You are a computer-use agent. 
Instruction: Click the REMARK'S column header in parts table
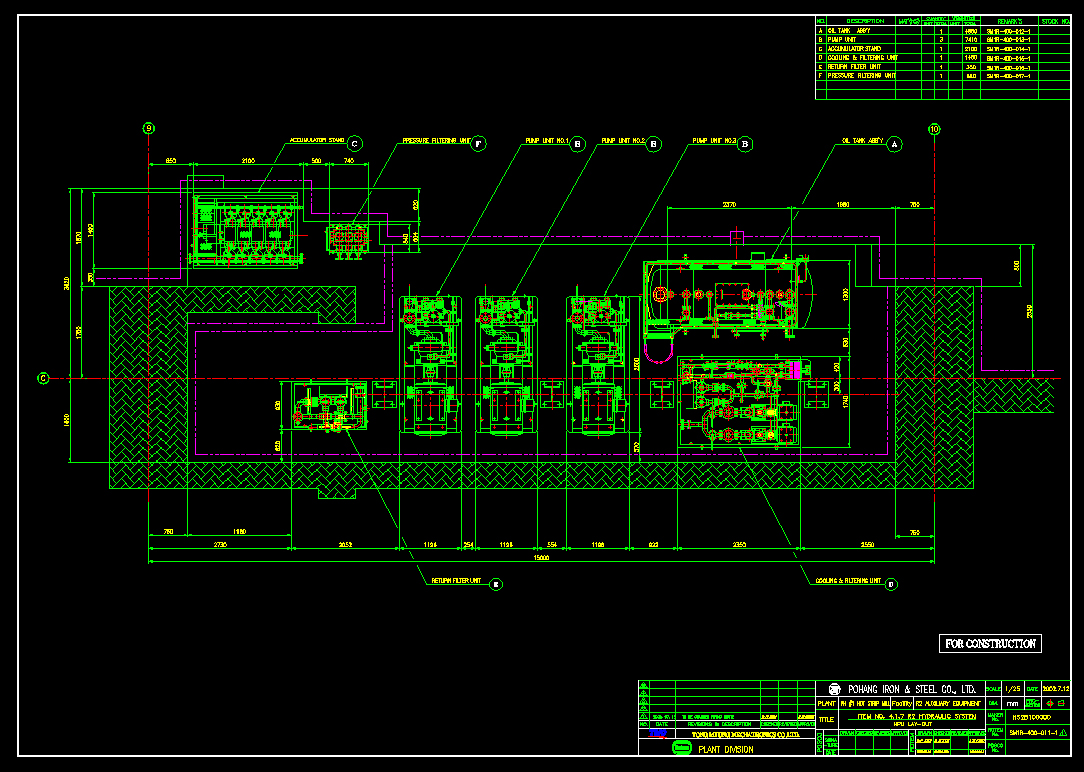coord(1010,21)
